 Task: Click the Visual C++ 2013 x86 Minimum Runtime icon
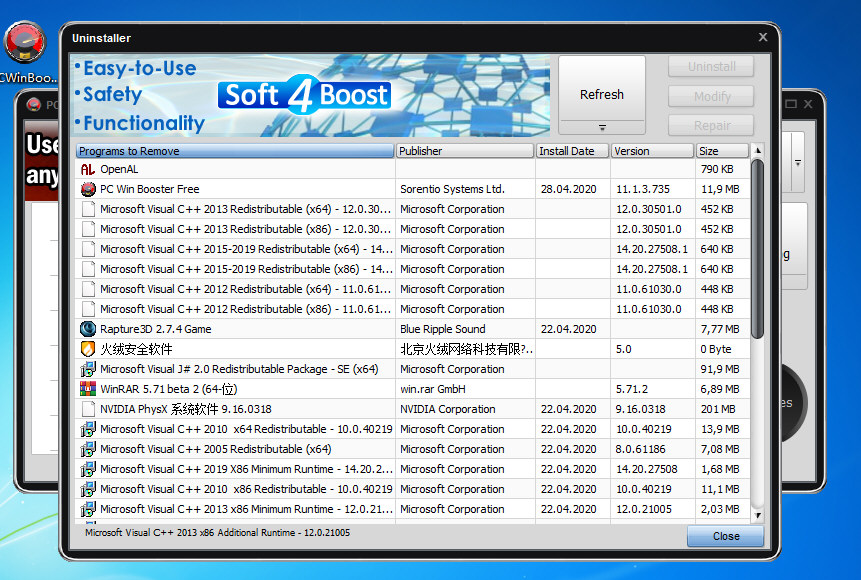[88, 509]
